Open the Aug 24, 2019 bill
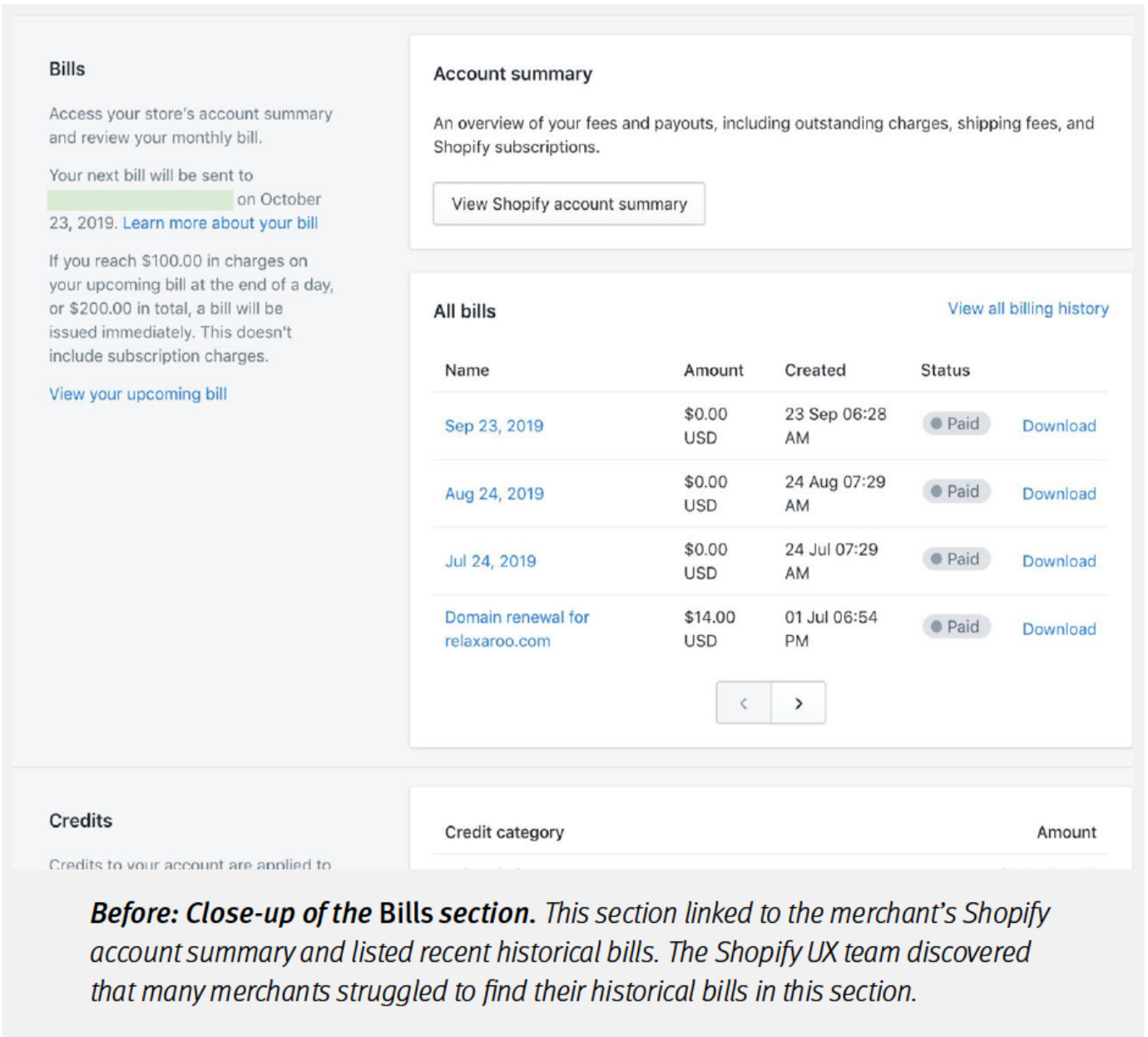The image size is (1148, 1037). 494,494
